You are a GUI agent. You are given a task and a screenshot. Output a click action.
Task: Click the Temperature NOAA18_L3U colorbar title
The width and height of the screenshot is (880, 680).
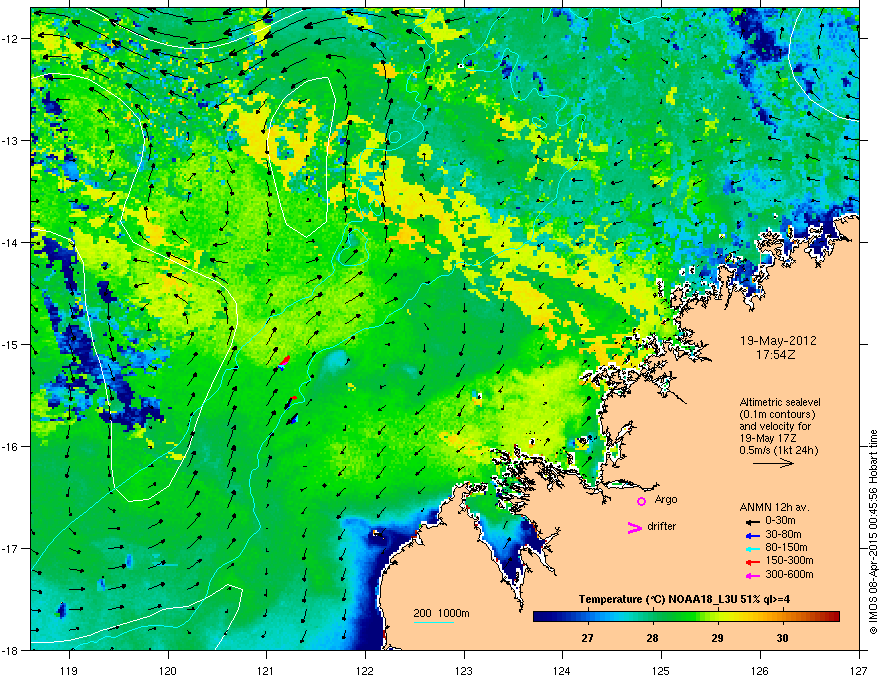coord(684,599)
